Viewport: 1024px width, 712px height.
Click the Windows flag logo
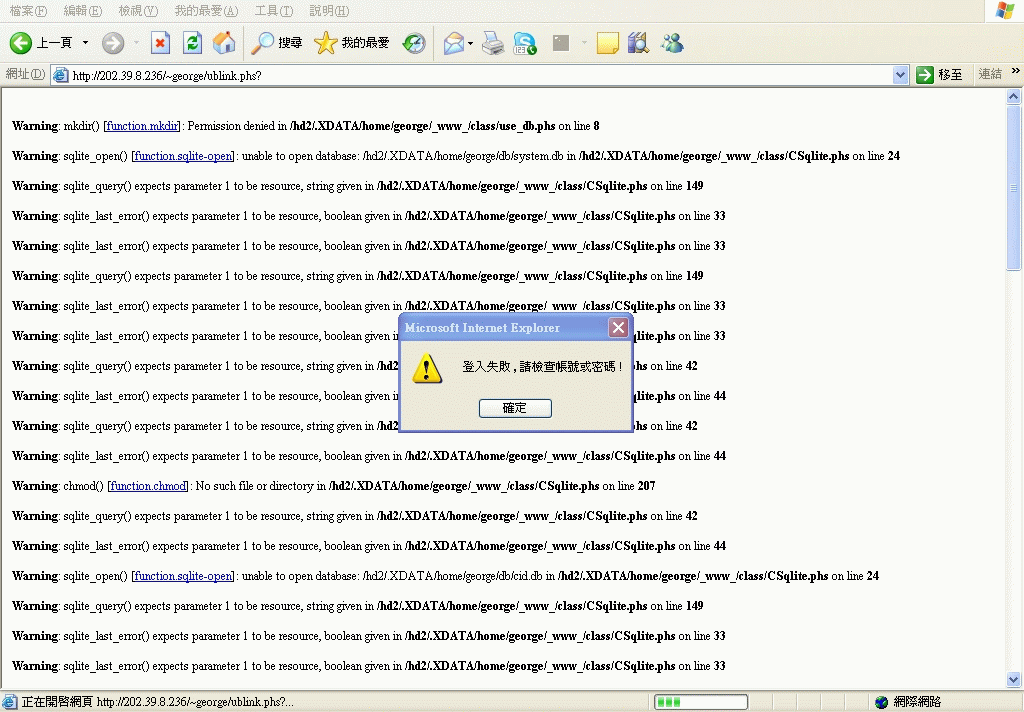click(x=1005, y=10)
